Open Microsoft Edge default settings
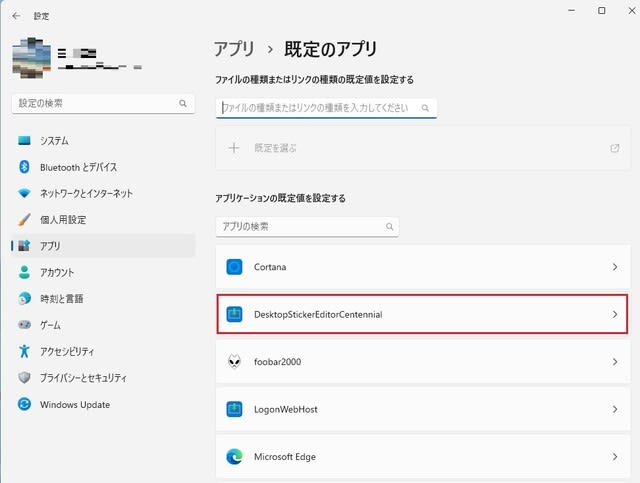The width and height of the screenshot is (640, 483). [423, 456]
